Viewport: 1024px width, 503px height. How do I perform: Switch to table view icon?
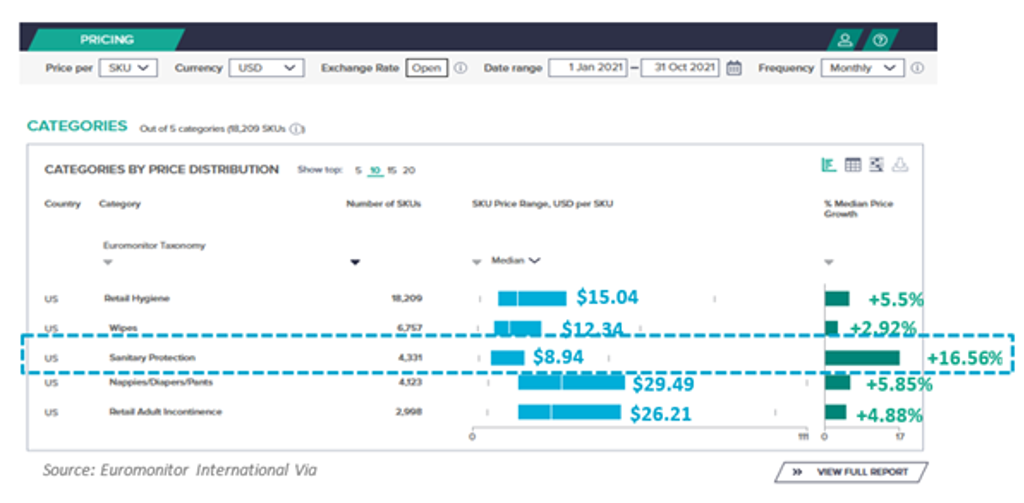[x=853, y=165]
